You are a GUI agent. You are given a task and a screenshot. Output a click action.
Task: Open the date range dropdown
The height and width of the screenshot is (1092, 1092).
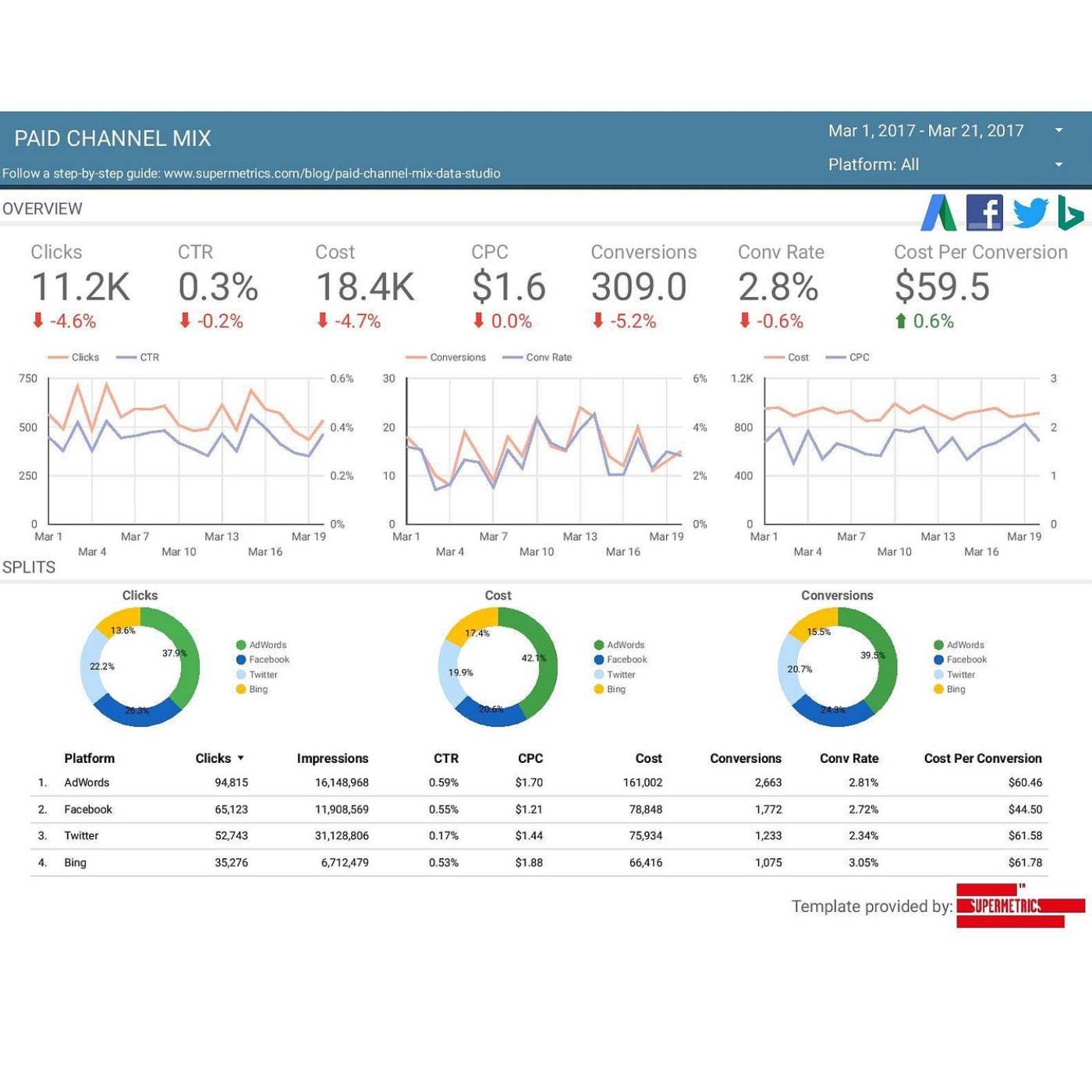tap(1058, 130)
